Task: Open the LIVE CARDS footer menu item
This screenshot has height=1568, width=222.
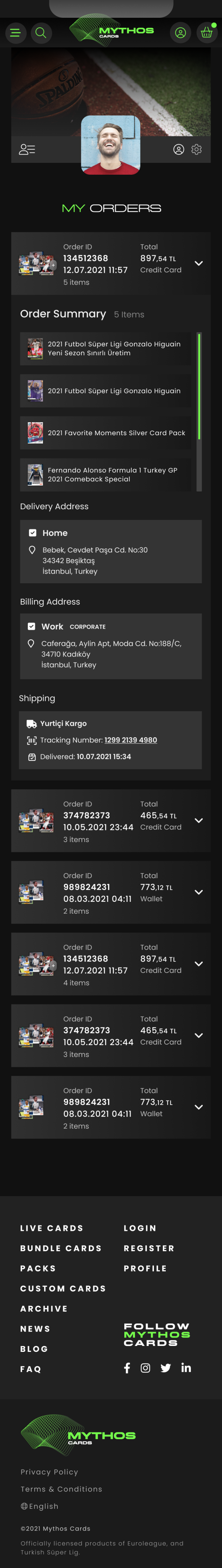Action: [x=52, y=1228]
